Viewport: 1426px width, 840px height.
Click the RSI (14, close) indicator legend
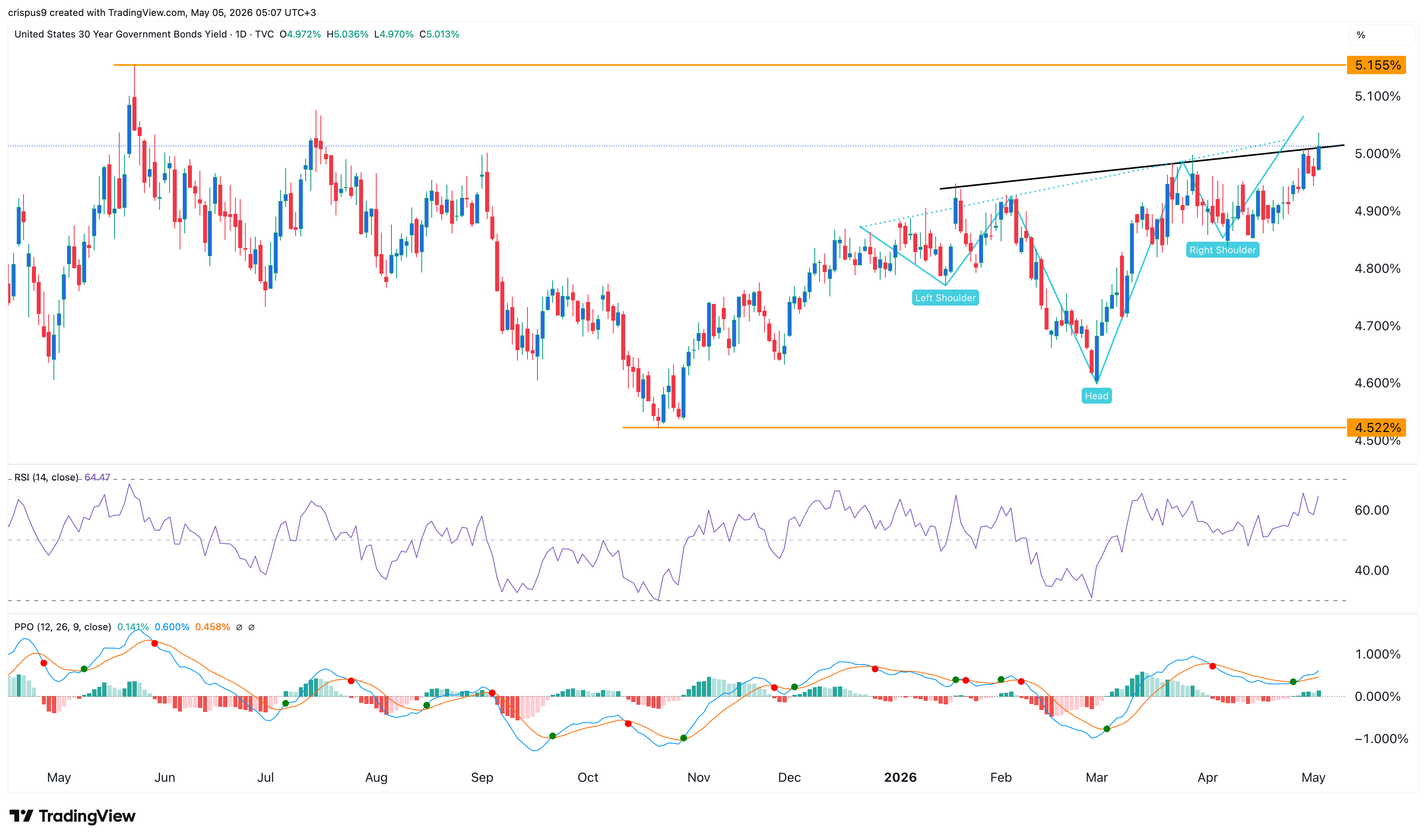pos(46,477)
